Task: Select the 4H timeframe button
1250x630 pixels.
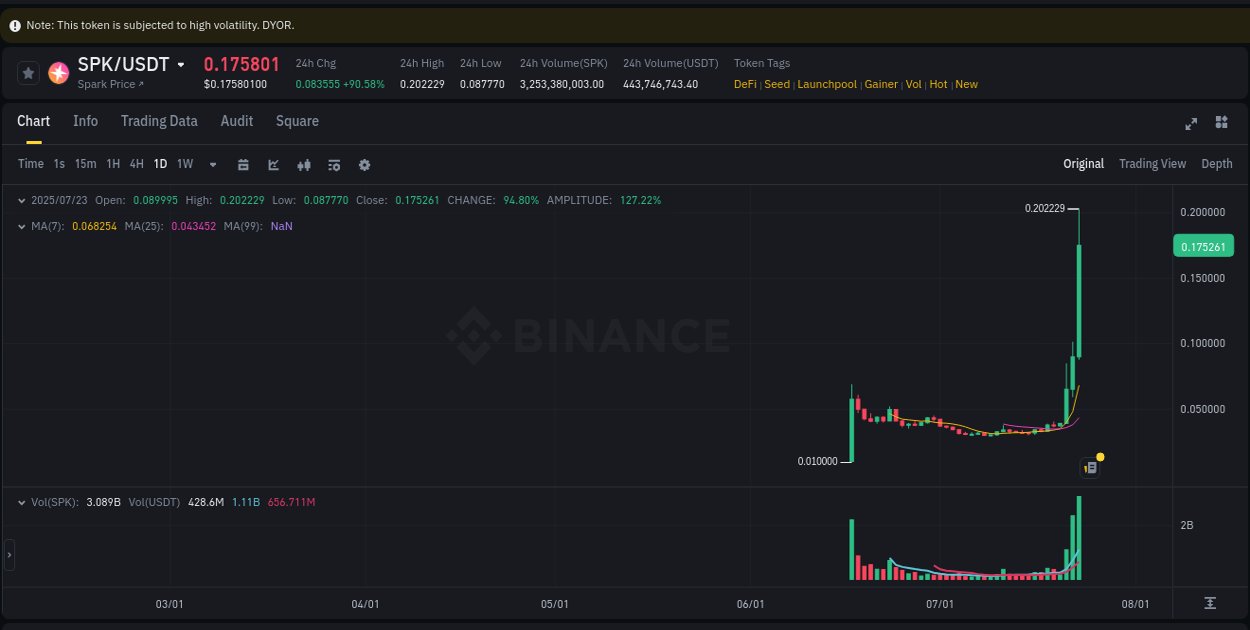Action: point(136,163)
